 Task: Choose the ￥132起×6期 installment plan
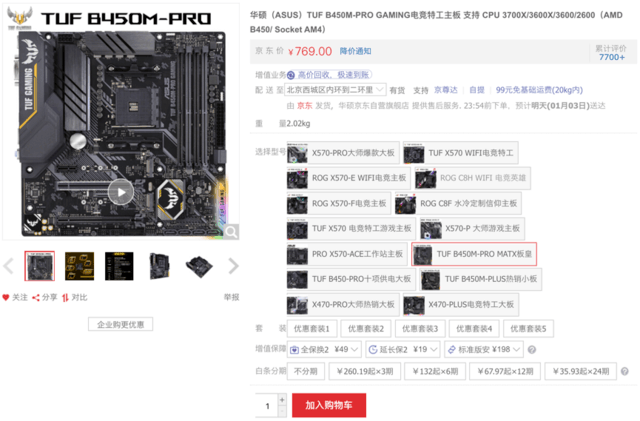(435, 372)
